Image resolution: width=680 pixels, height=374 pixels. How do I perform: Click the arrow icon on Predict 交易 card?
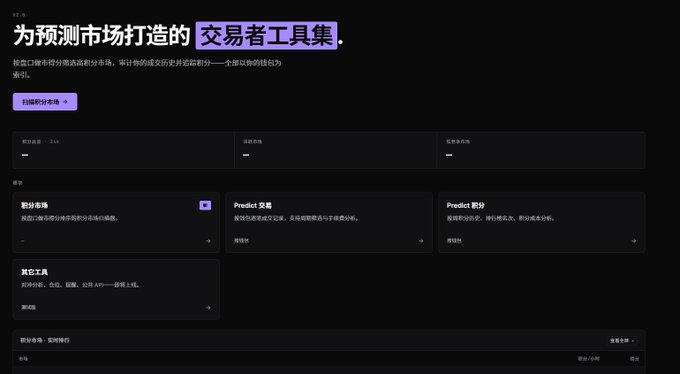pos(421,241)
